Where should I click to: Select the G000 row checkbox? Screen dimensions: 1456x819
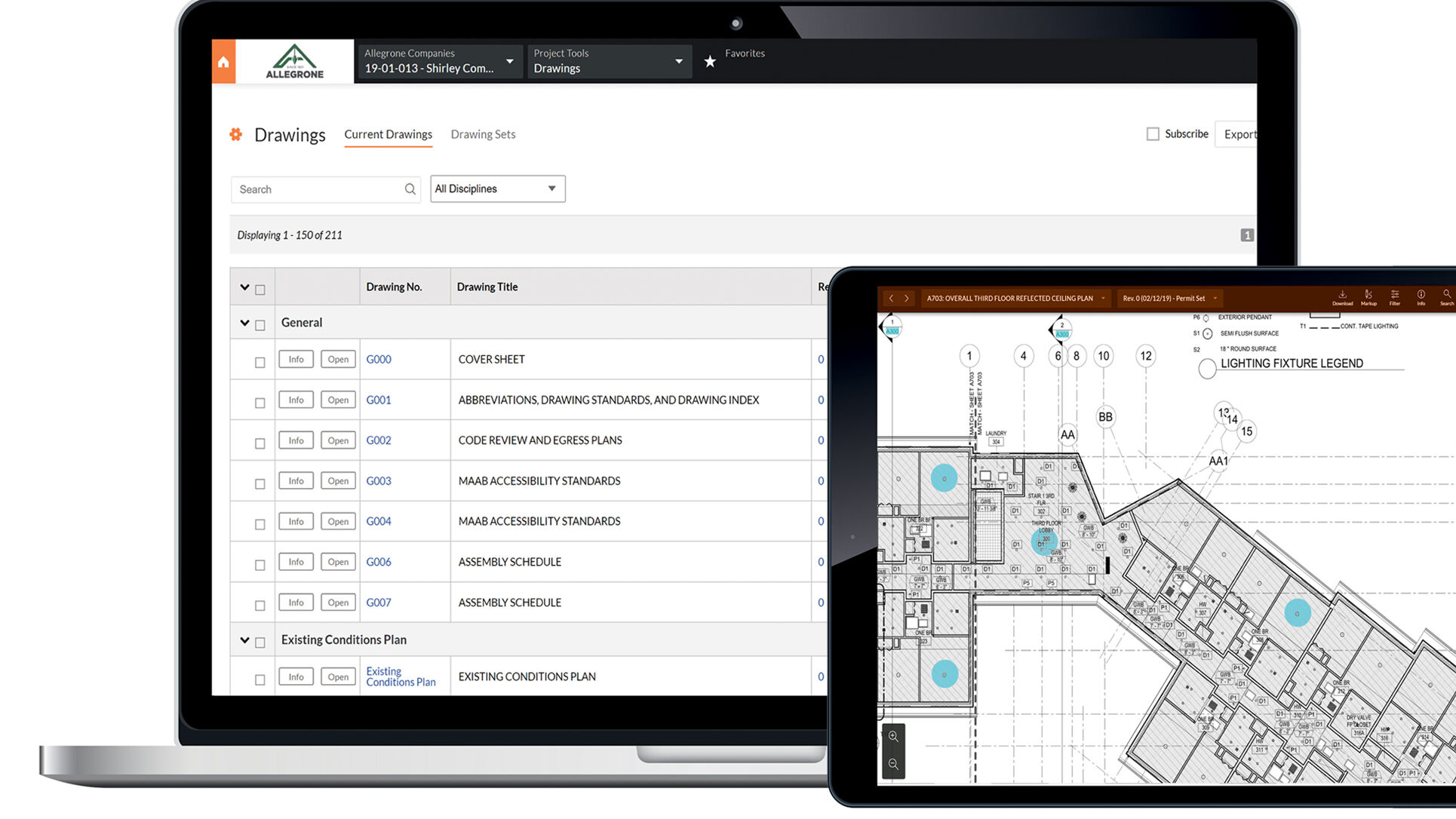coord(260,362)
